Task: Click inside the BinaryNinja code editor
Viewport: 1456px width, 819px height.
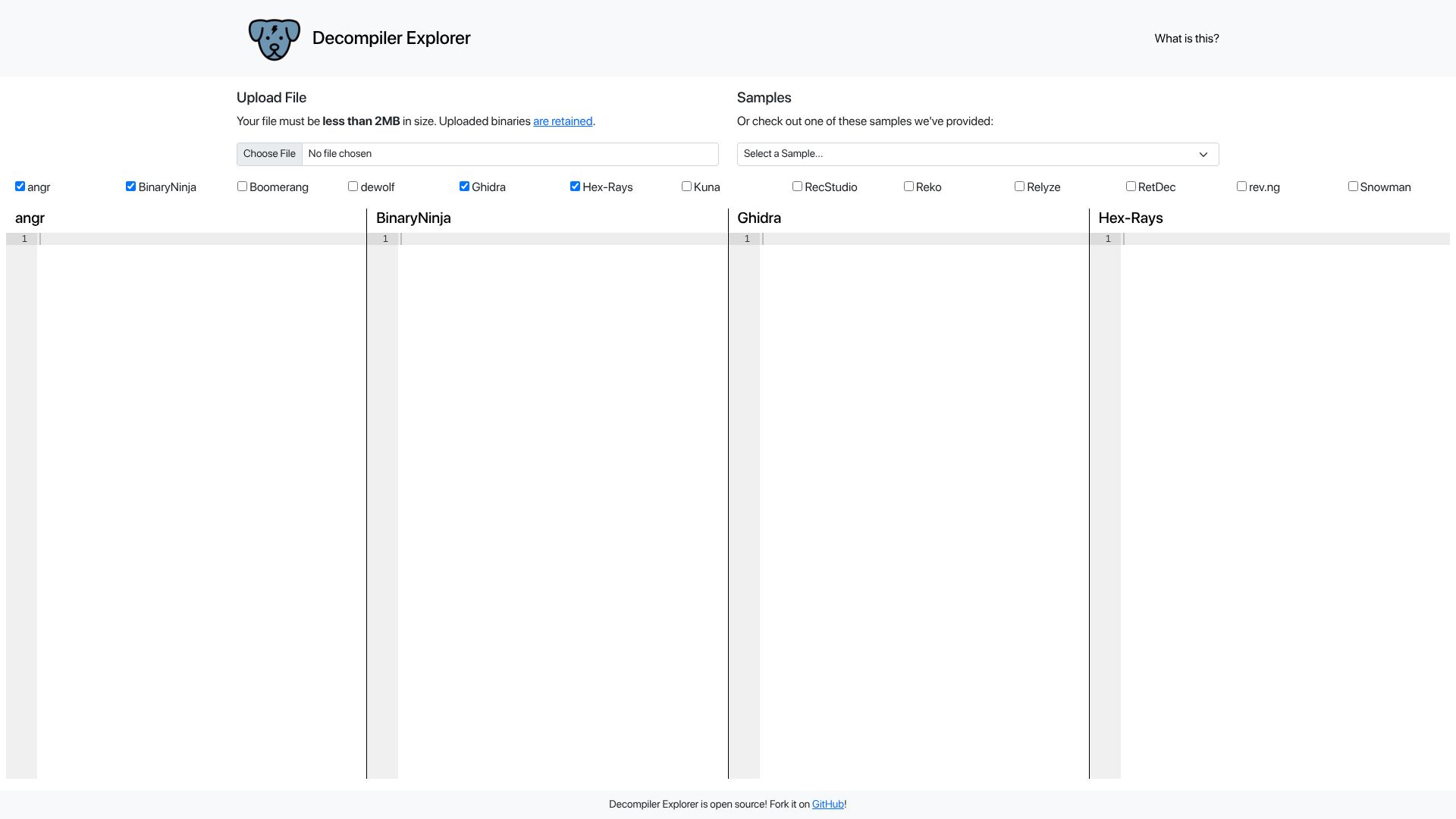Action: (x=563, y=505)
